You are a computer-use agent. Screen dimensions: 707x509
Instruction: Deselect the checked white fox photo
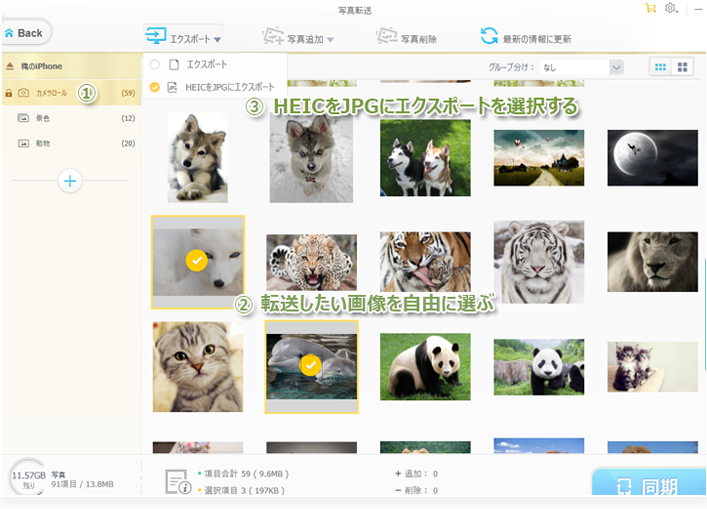pyautogui.click(x=197, y=261)
